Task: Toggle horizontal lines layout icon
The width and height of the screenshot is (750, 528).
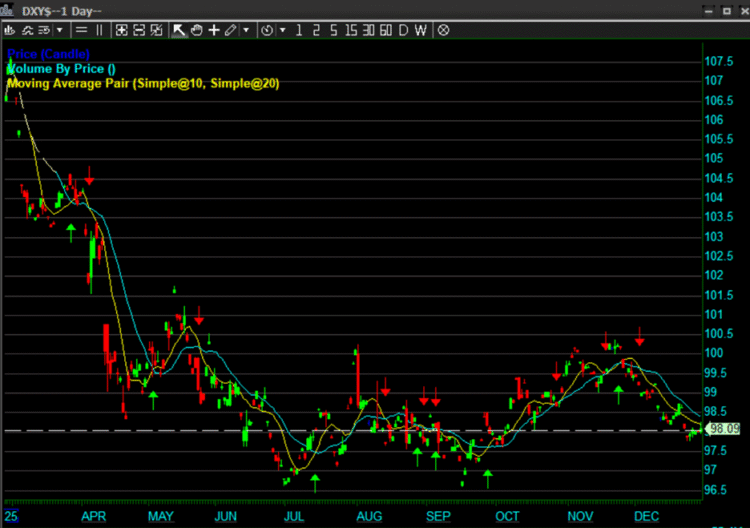Action: [78, 30]
